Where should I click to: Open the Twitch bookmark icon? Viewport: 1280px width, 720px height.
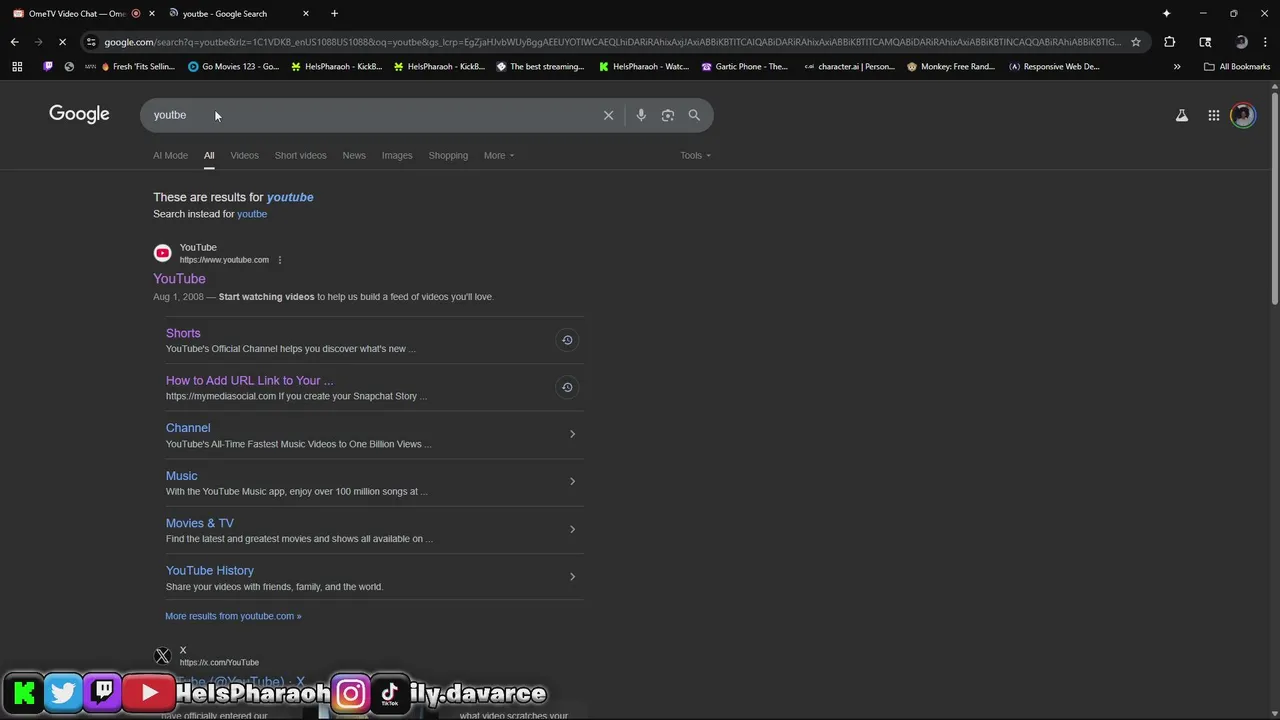[48, 67]
